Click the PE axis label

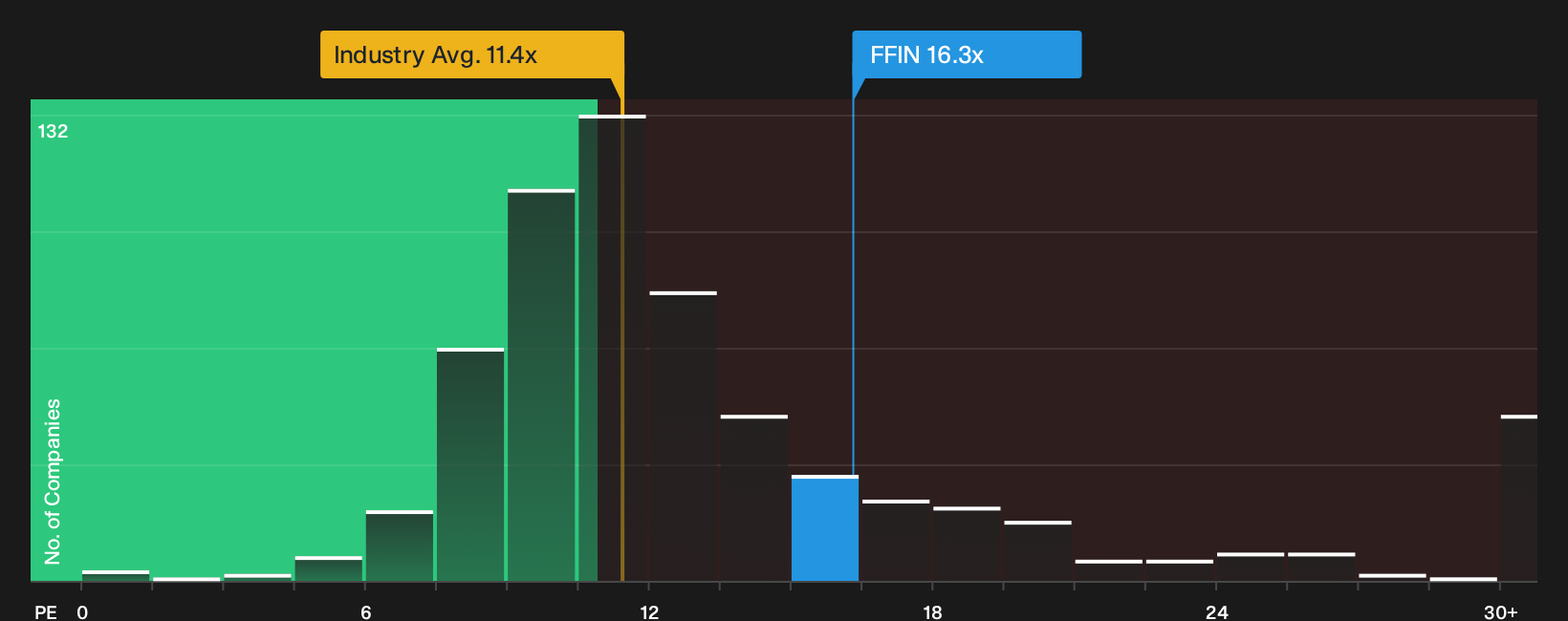tap(46, 612)
